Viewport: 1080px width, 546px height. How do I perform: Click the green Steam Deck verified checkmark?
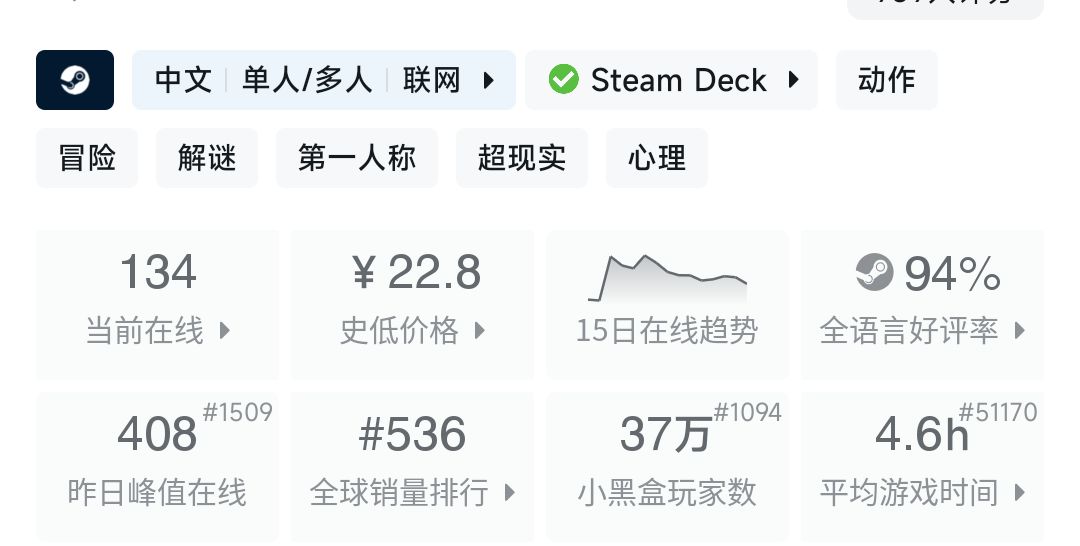point(564,80)
